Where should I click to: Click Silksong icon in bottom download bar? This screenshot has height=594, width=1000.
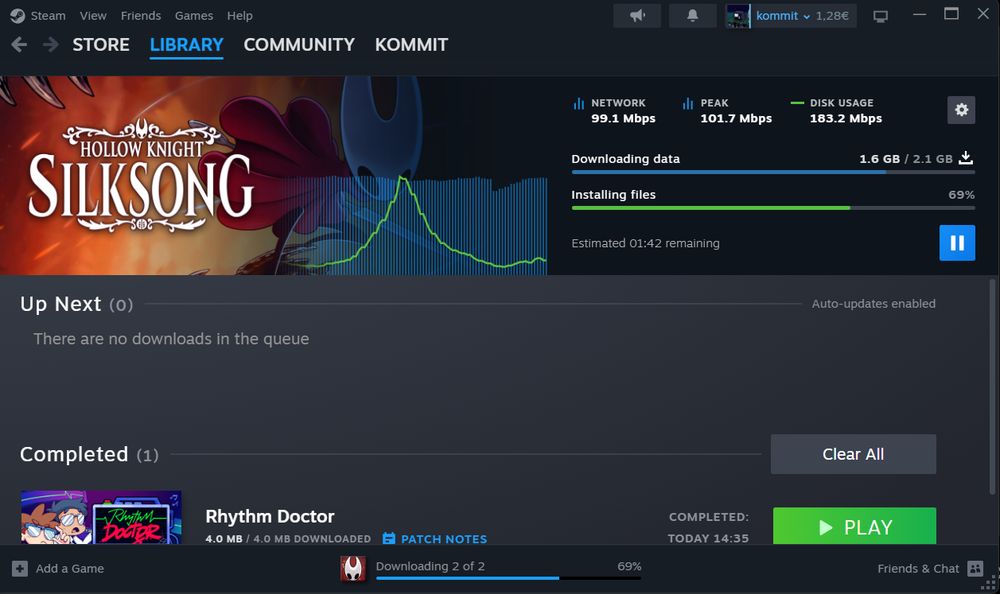pos(353,568)
